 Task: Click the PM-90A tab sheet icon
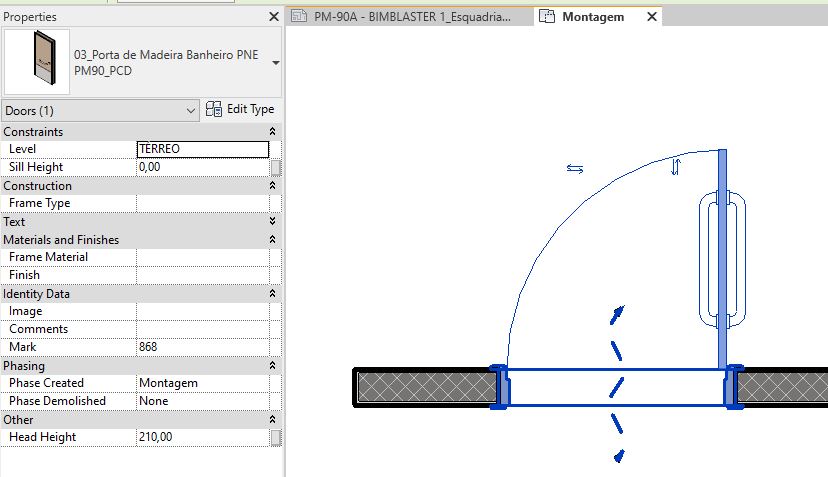tap(299, 16)
